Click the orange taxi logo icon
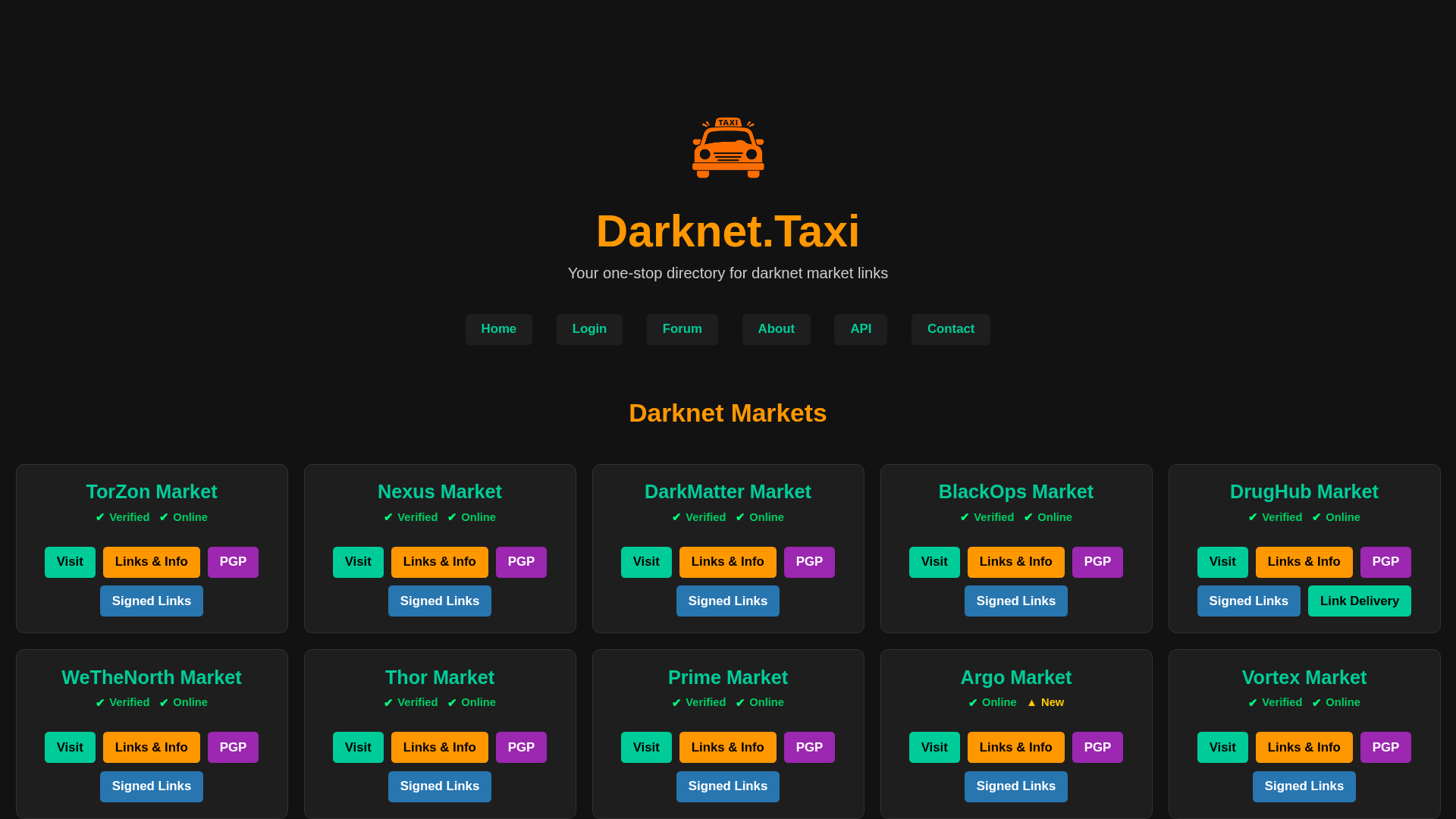 (x=728, y=148)
